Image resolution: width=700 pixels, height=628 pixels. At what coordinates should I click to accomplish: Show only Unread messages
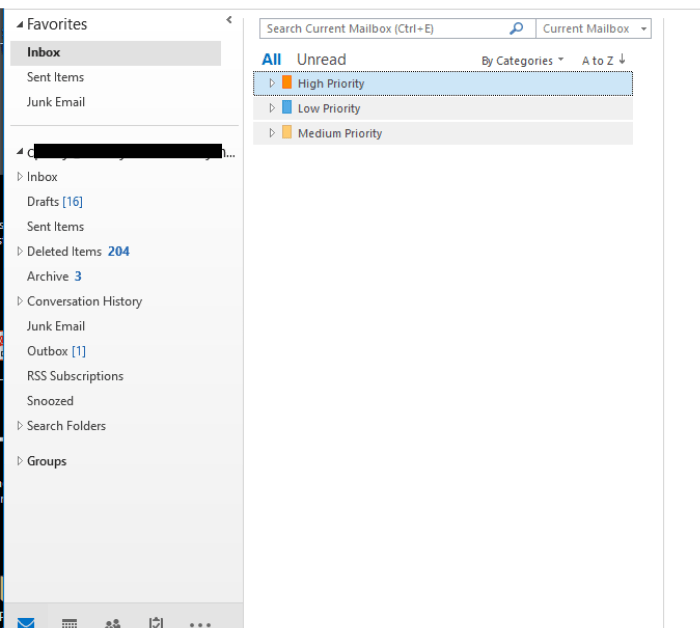321,60
